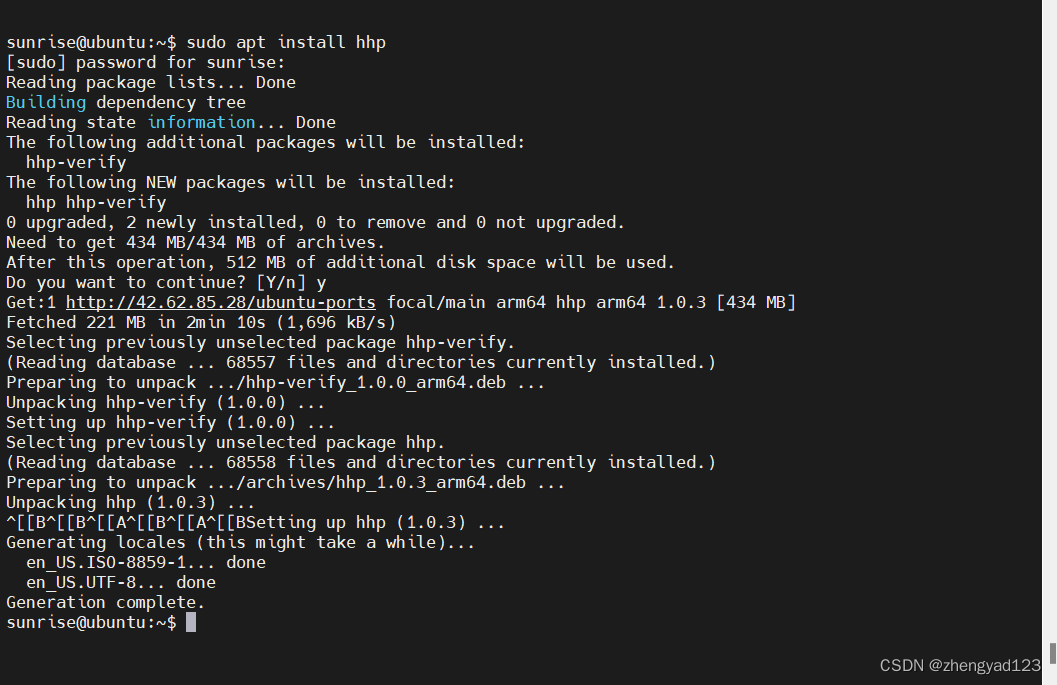Click the highlighted word 'information'
The height and width of the screenshot is (685, 1057).
[x=201, y=122]
